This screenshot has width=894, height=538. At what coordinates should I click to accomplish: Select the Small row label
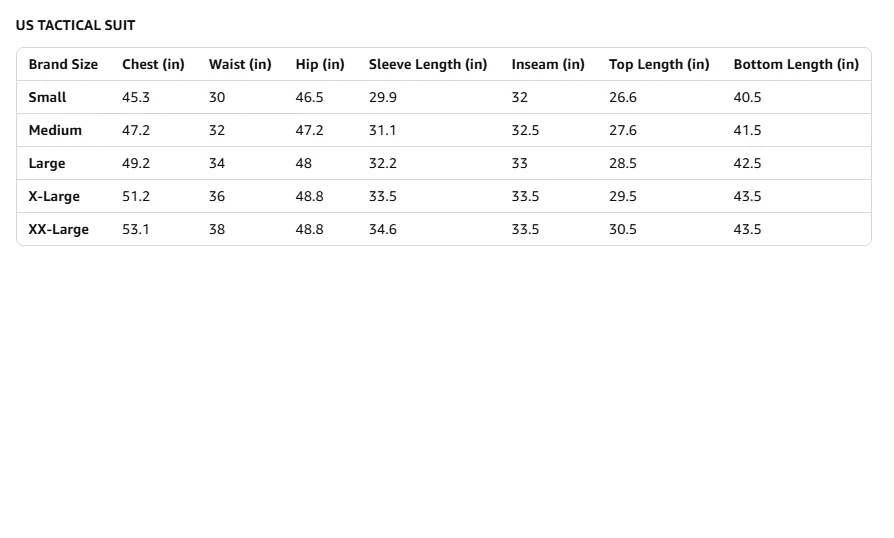[x=47, y=97]
